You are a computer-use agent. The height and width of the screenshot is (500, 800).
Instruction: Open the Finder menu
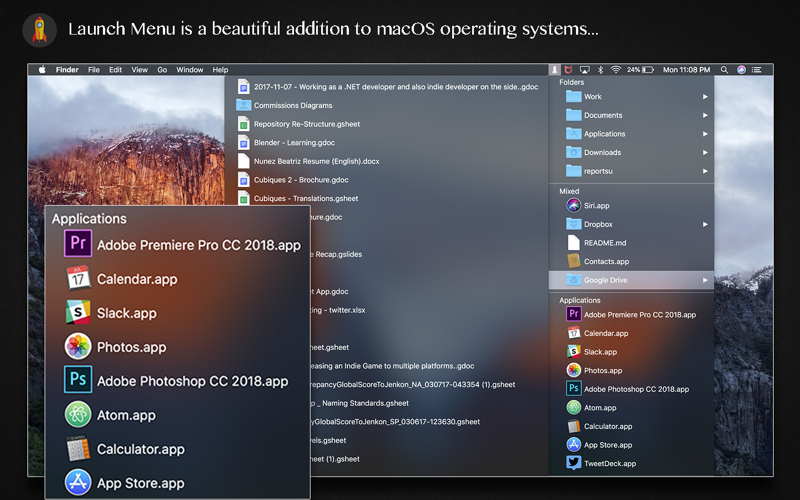click(67, 70)
